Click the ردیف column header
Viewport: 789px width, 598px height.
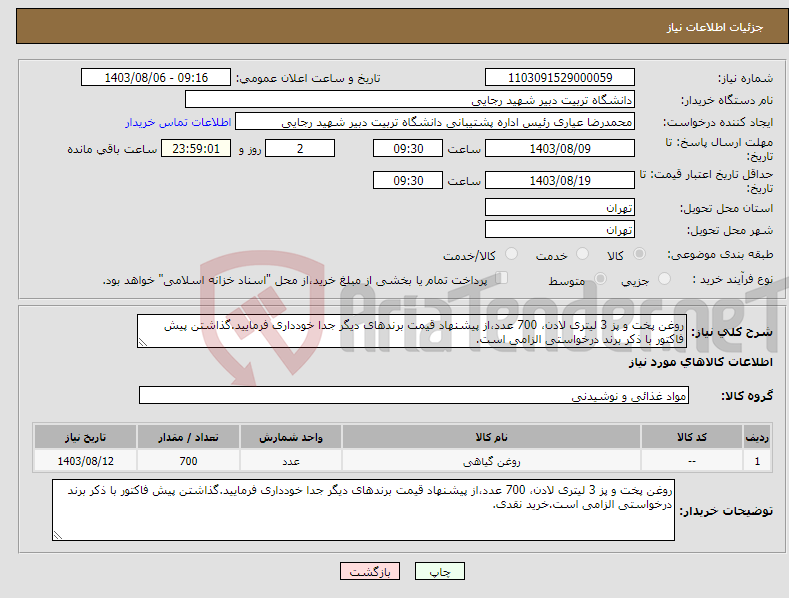click(757, 437)
